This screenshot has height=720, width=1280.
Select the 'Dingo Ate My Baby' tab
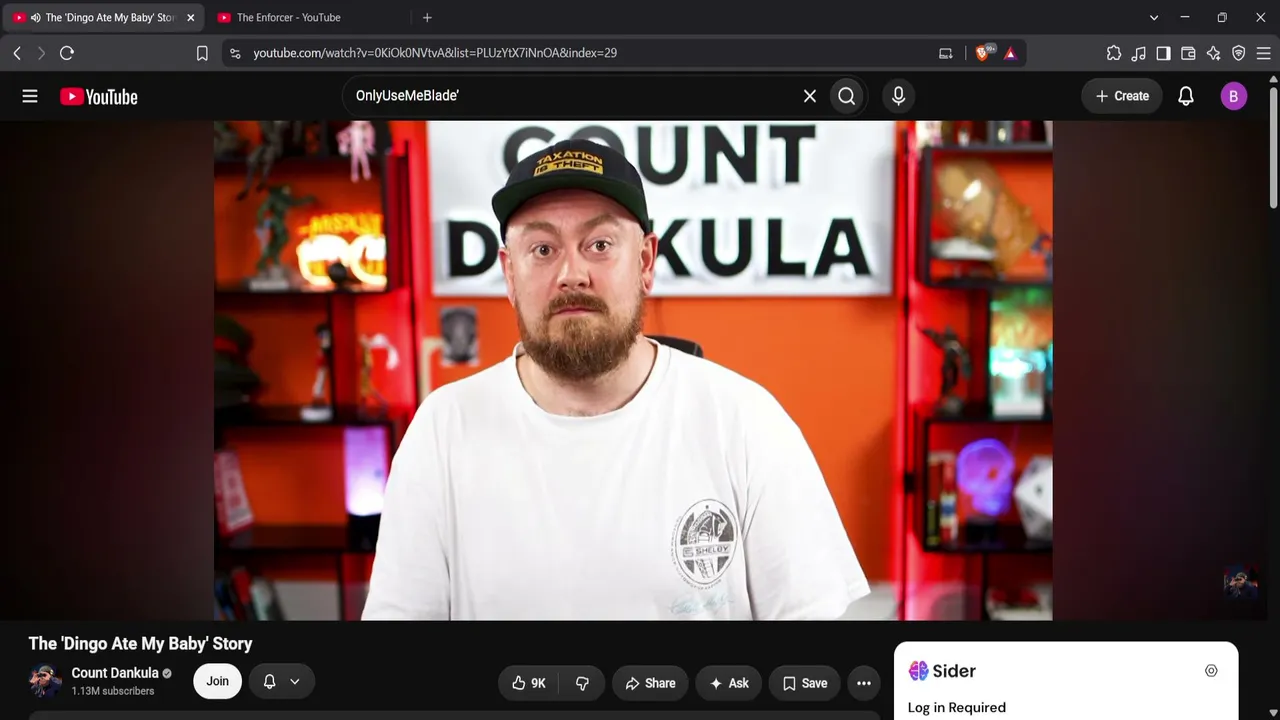(103, 17)
